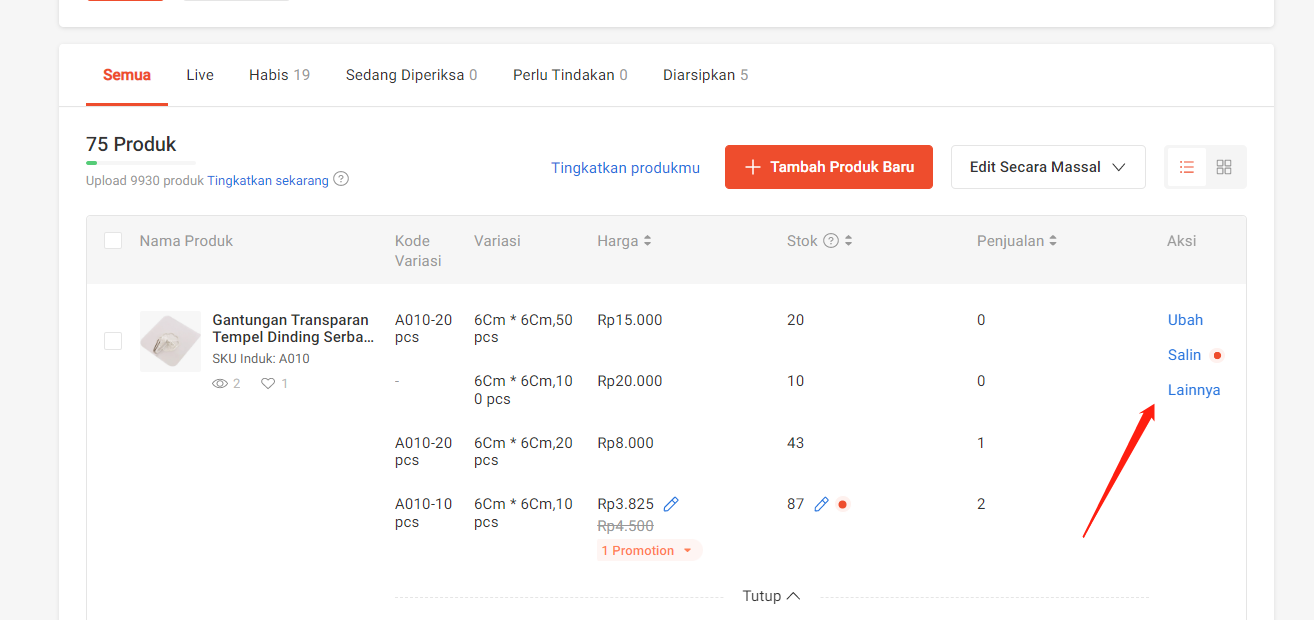Screen dimensions: 1314x620
Task: Sort by Penjualan column arrows
Action: [x=1053, y=241]
